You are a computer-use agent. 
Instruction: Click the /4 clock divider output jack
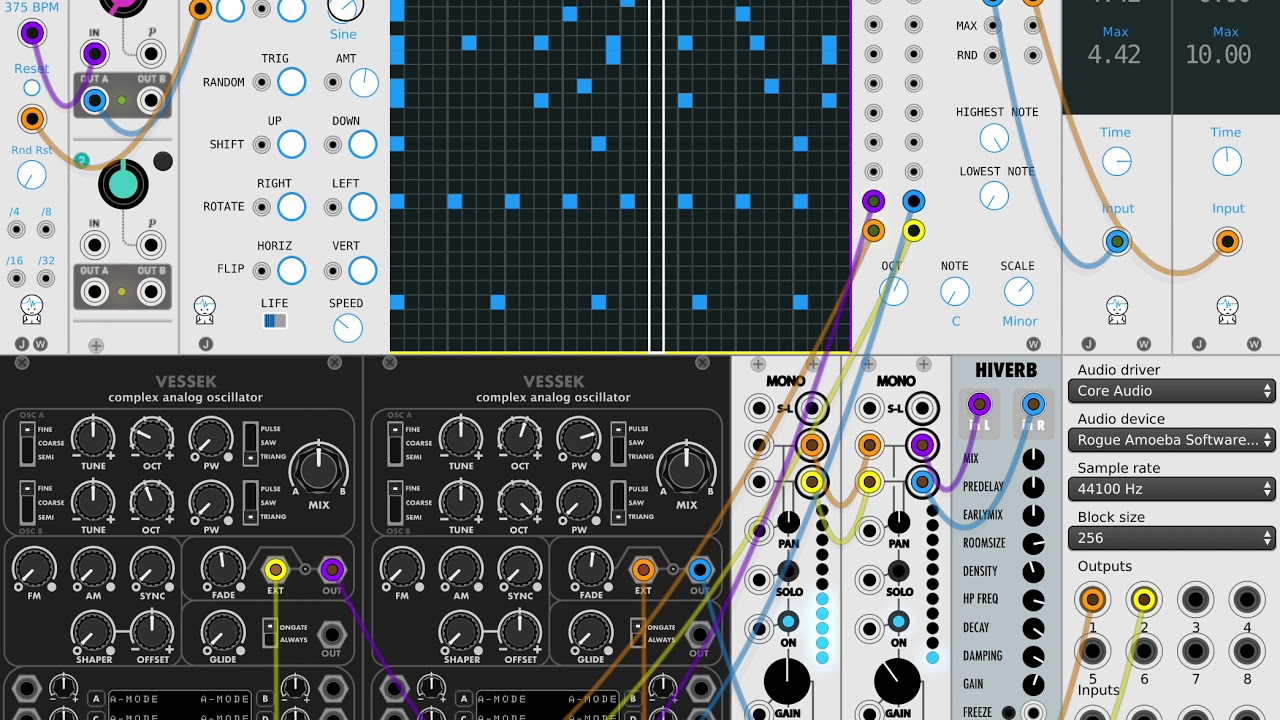coord(16,229)
